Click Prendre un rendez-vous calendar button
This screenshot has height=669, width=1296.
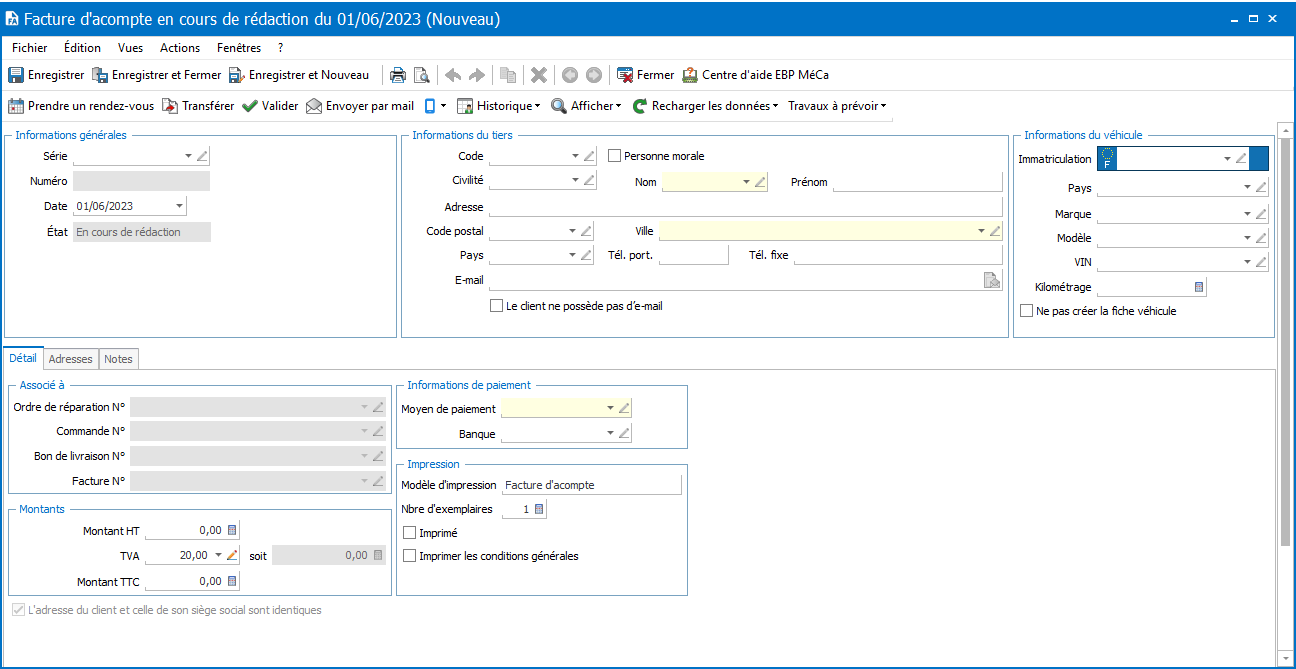(81, 106)
